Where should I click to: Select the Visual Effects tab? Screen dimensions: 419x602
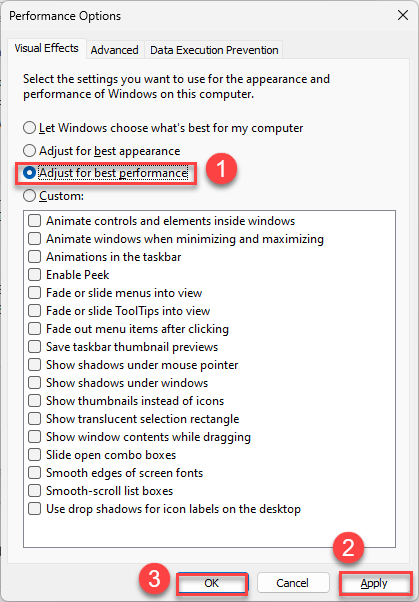coord(46,48)
